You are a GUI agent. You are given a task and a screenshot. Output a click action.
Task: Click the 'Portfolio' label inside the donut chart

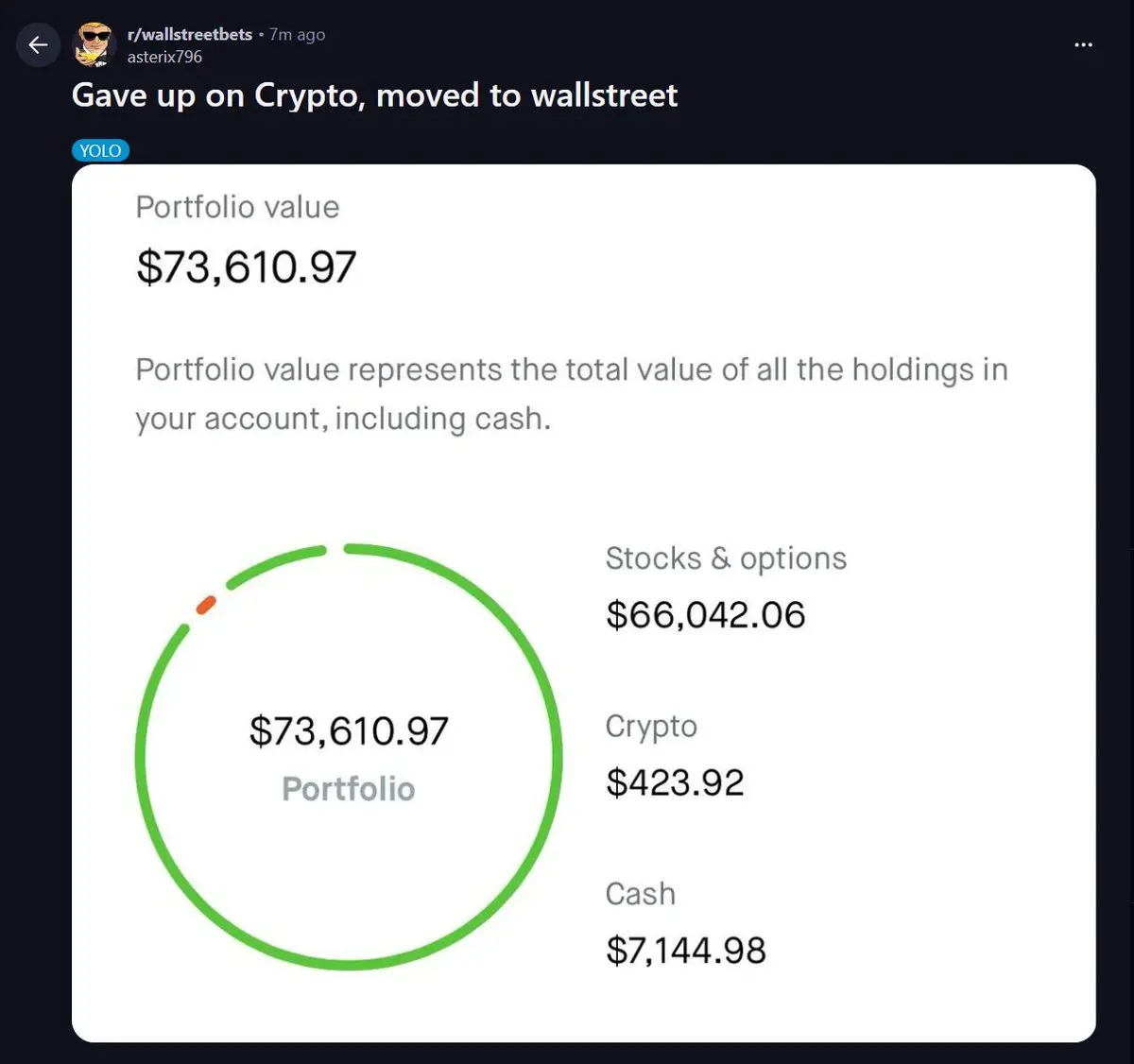pyautogui.click(x=349, y=789)
